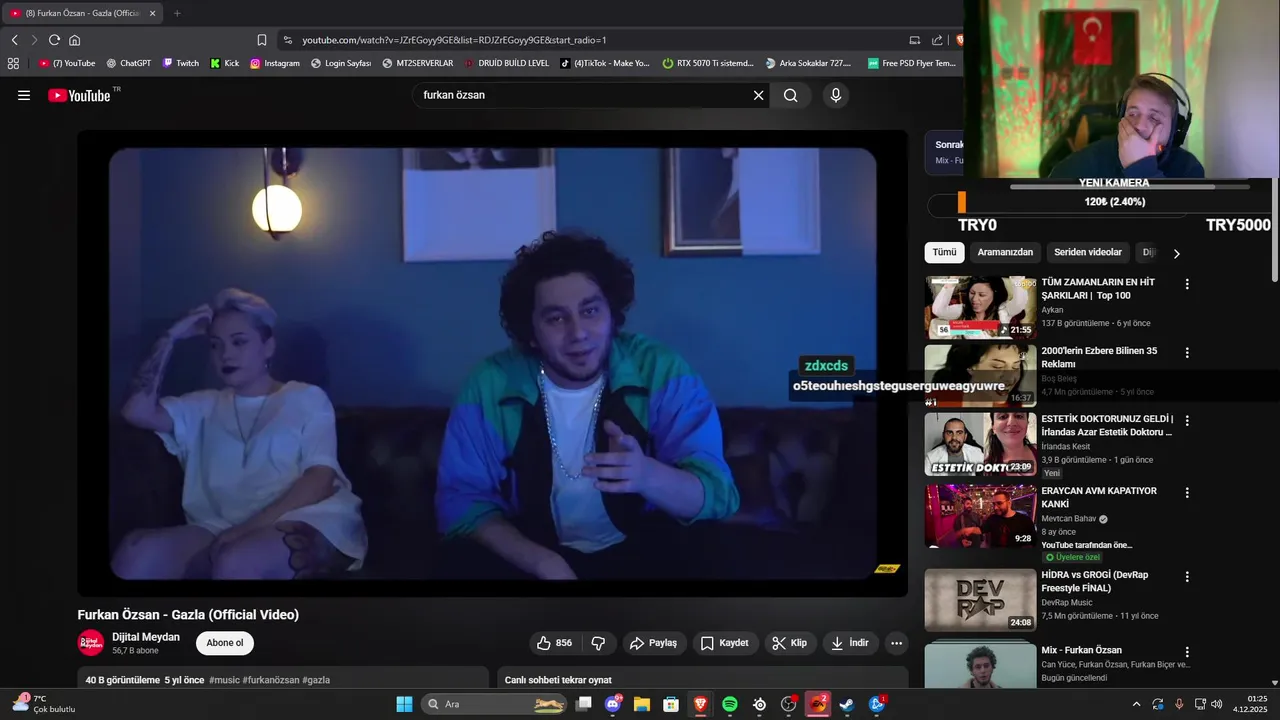Open the HİDRA vs GROGİ DevRap thumbnail
The width and height of the screenshot is (1280, 720).
[980, 600]
